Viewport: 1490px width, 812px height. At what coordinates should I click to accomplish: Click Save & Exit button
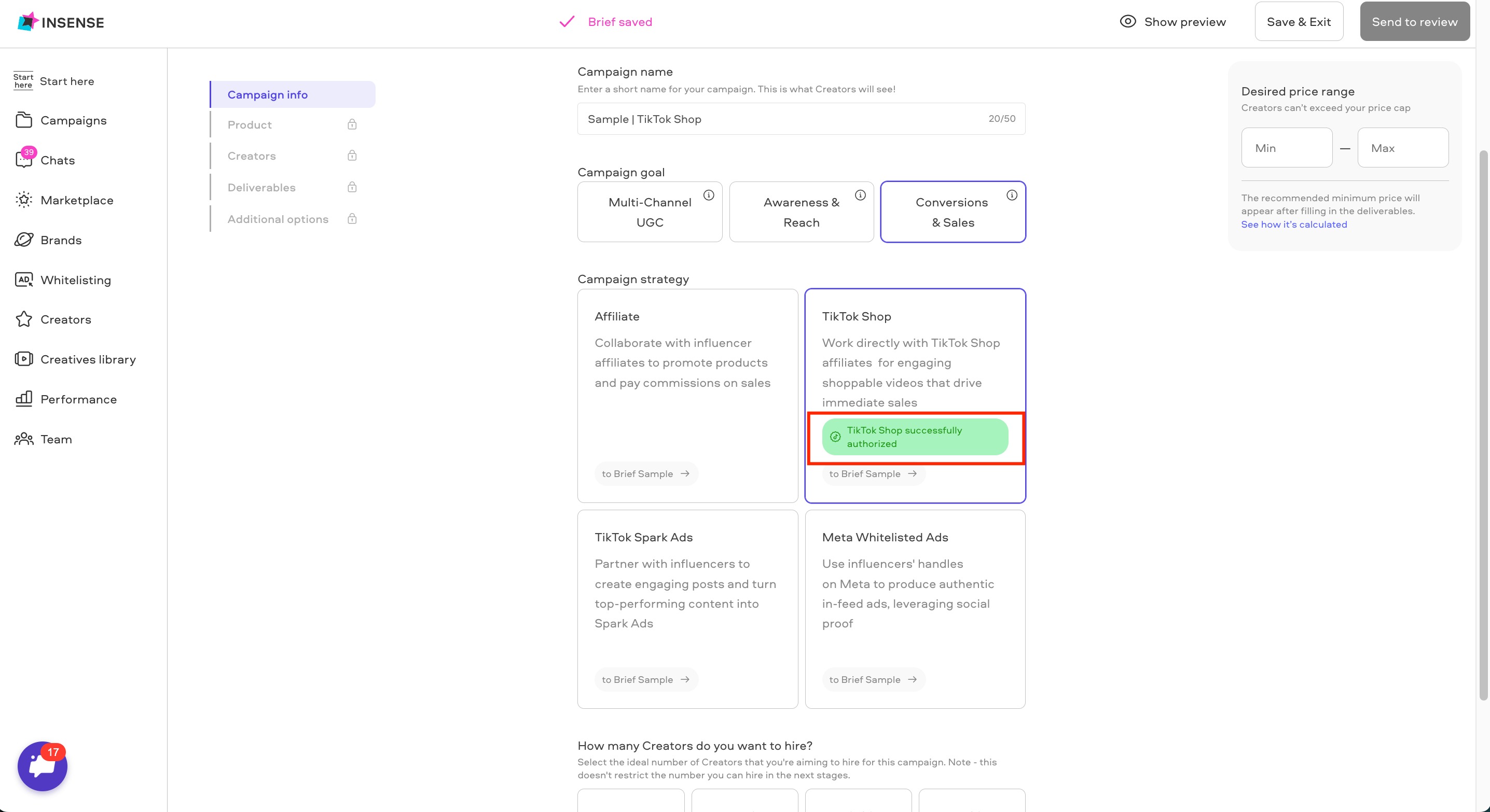point(1299,21)
